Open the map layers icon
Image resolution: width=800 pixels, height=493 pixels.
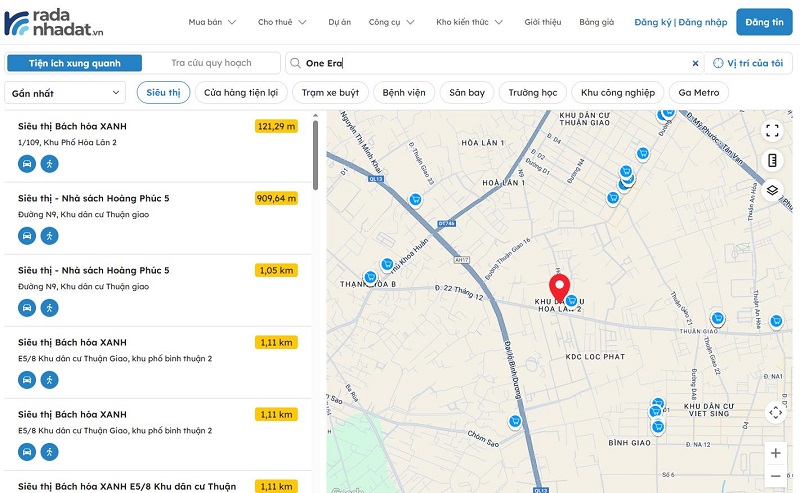tap(772, 190)
